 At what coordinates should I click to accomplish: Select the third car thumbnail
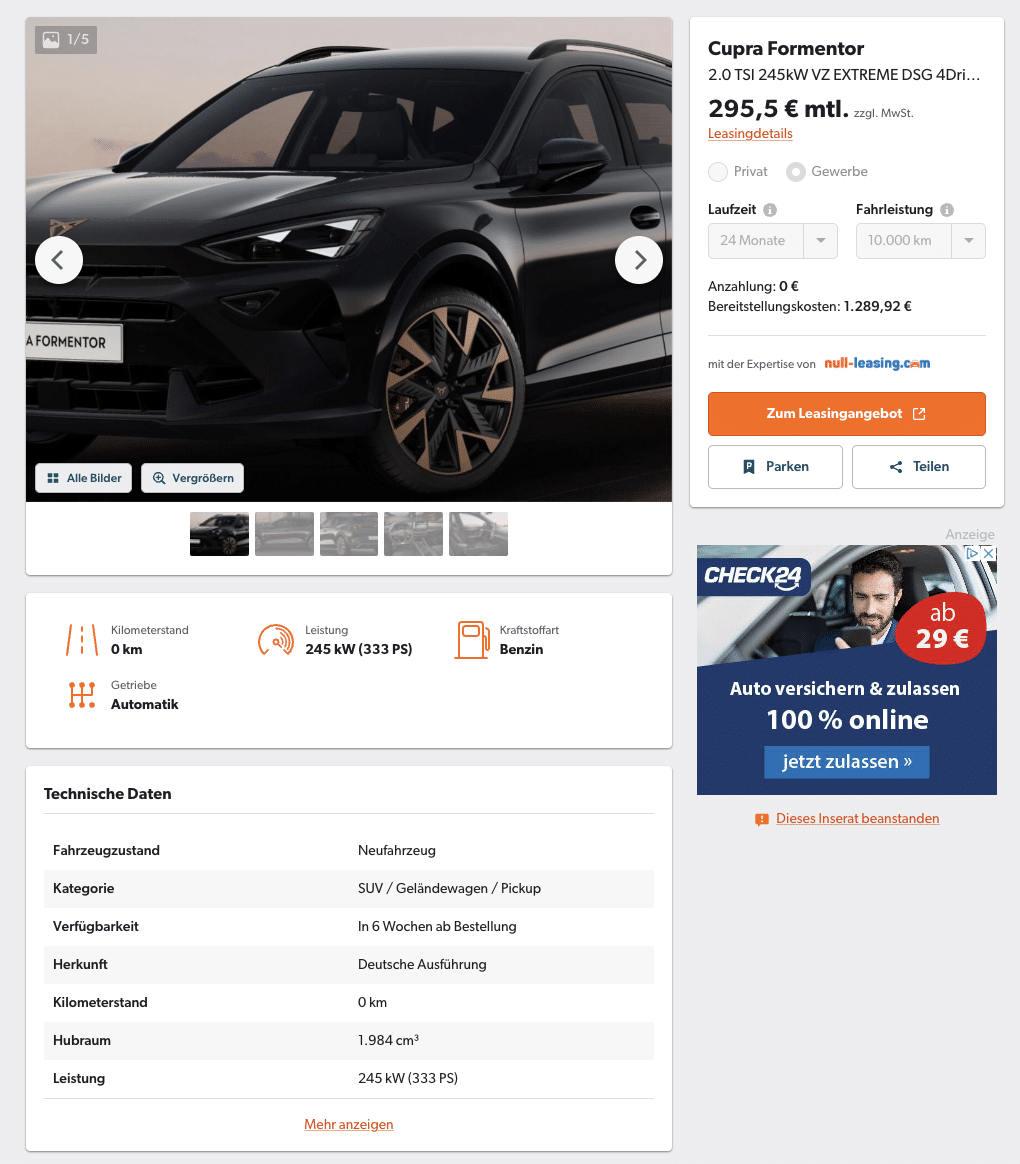pyautogui.click(x=349, y=534)
